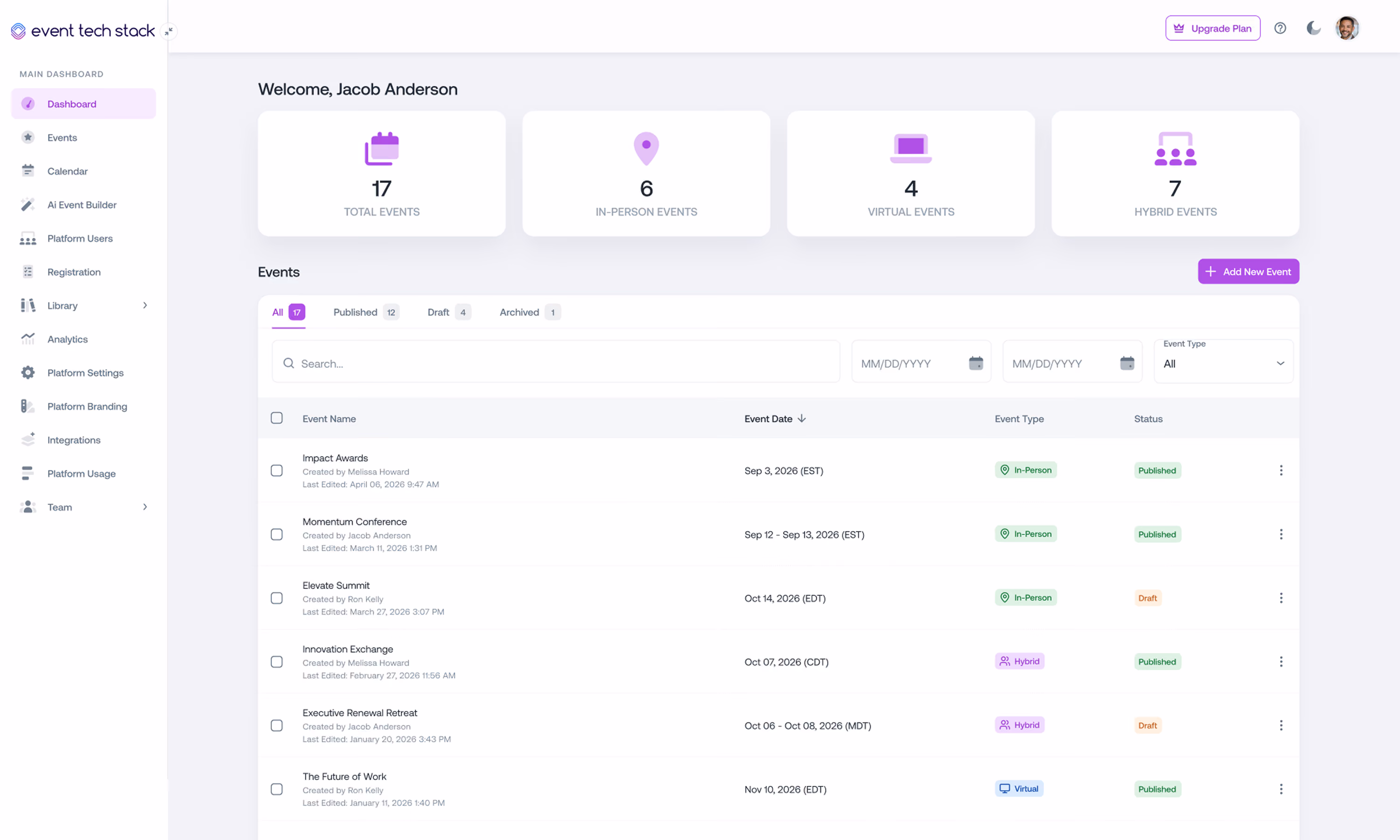1400x840 pixels.
Task: Open the user profile avatar
Action: pos(1347,28)
